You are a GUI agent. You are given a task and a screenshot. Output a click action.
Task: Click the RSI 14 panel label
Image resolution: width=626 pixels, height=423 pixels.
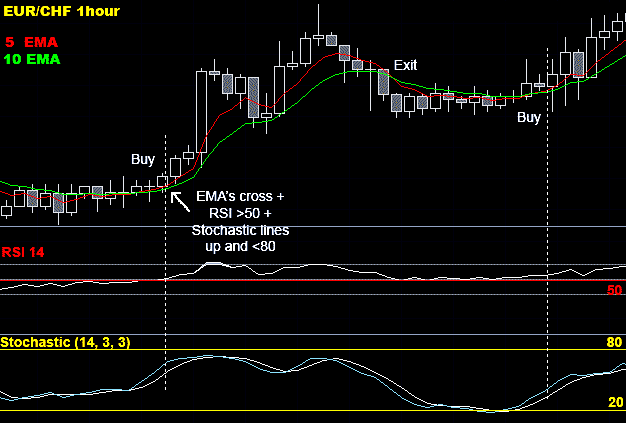[23, 252]
